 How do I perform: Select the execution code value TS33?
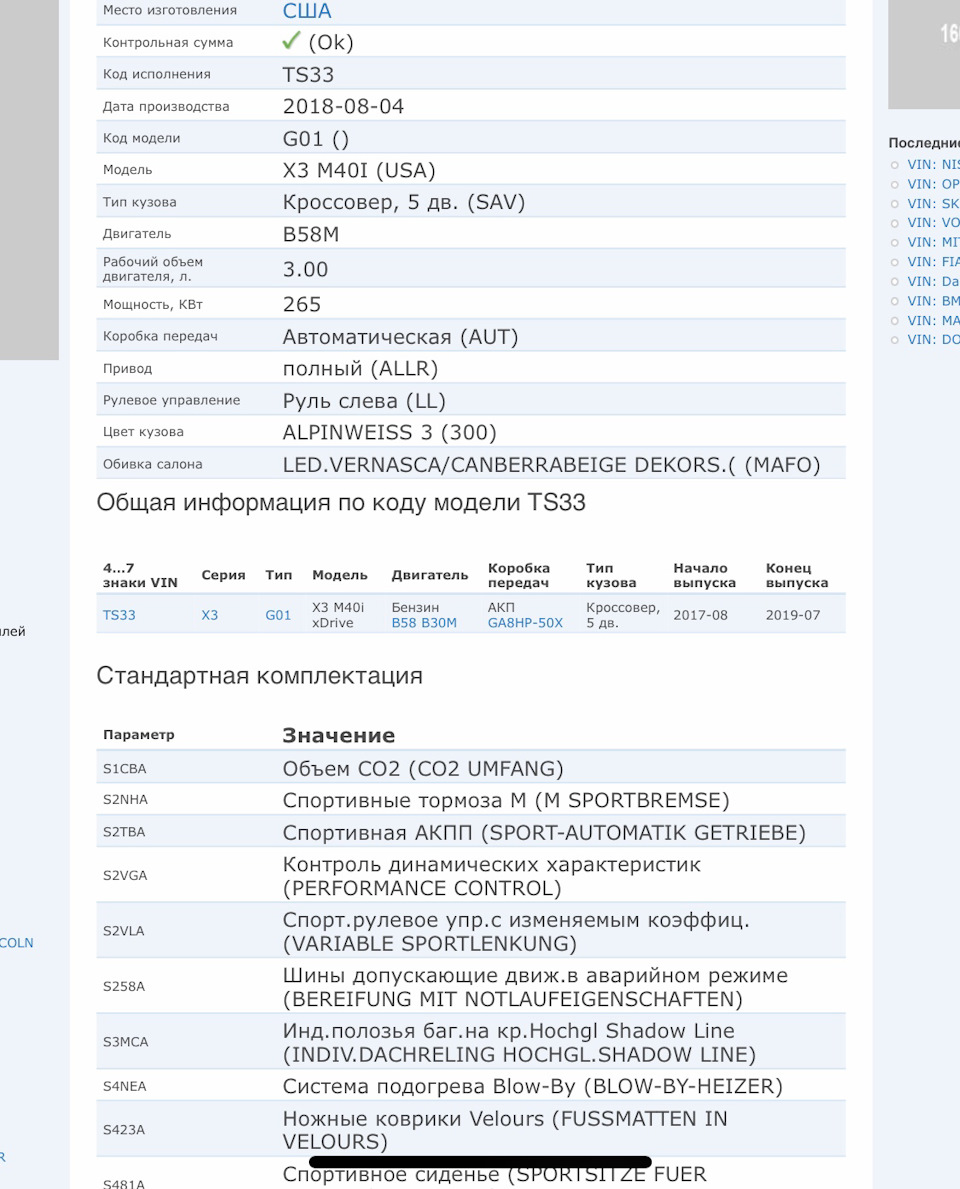308,74
